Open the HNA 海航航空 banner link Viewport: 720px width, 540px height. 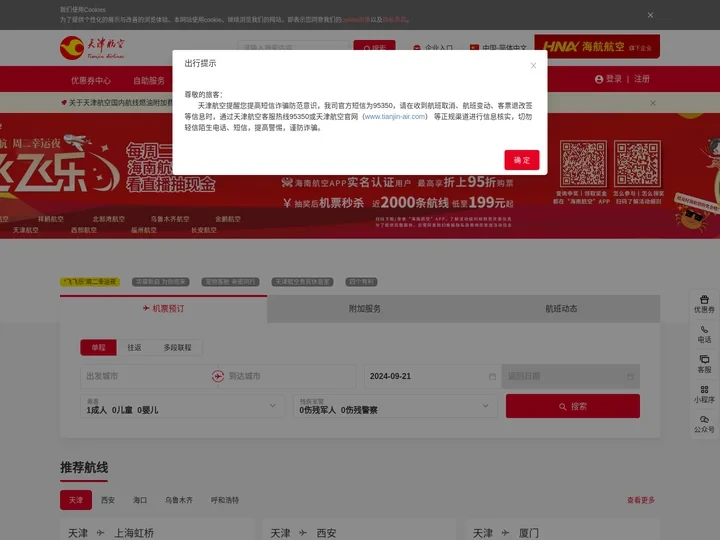point(597,46)
